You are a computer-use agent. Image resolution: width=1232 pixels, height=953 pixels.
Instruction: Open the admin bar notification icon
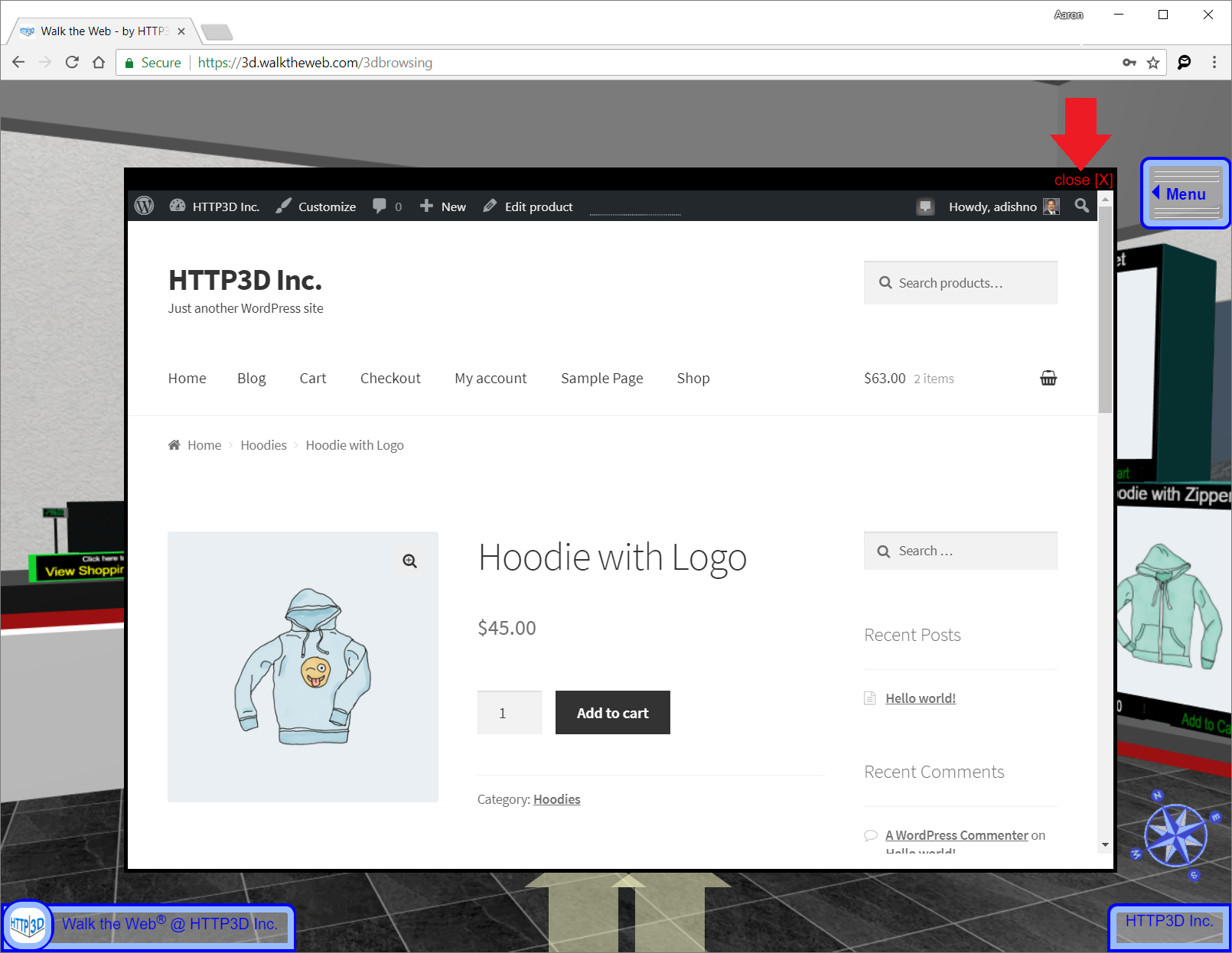tap(925, 207)
